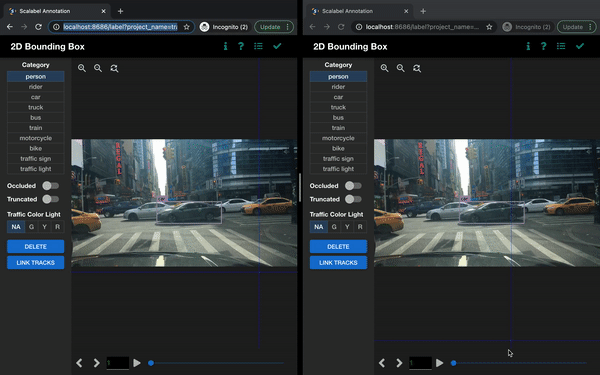Click Update button in right browser
The image size is (600, 375).
tap(577, 27)
